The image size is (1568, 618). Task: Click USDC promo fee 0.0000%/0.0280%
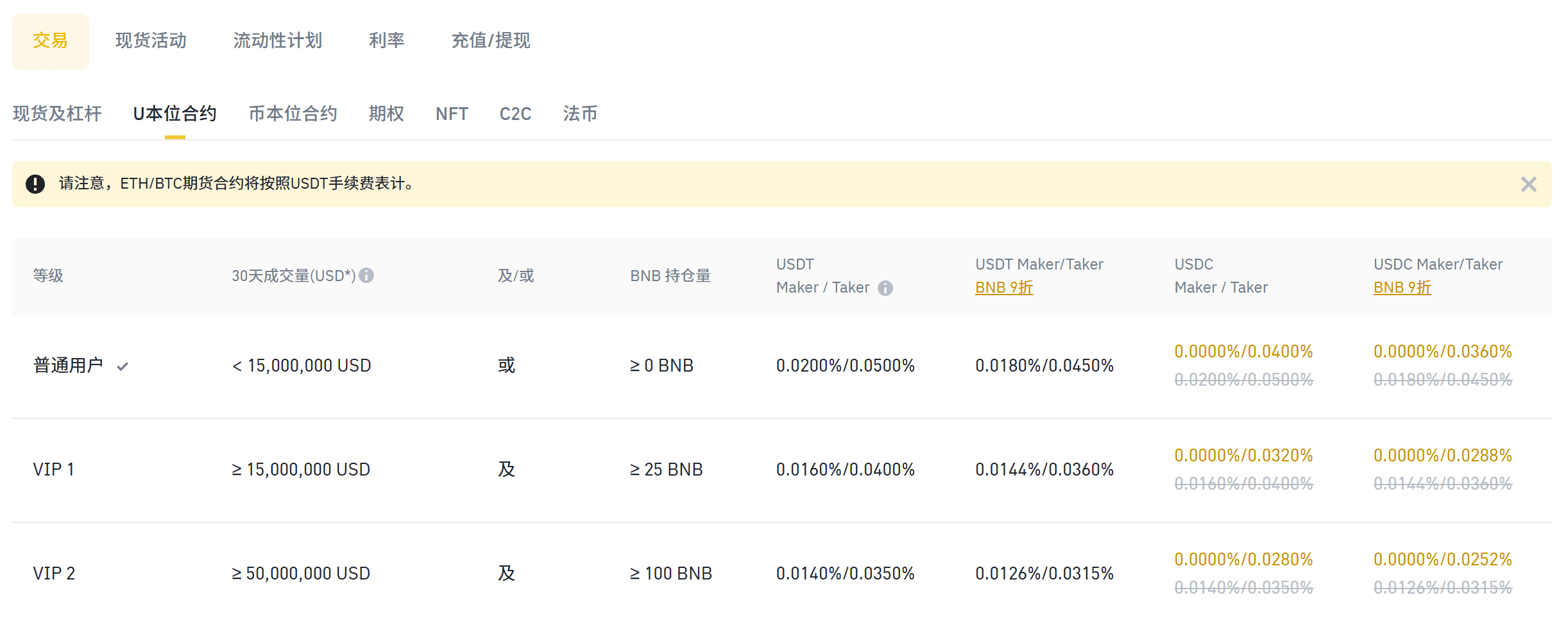pyautogui.click(x=1244, y=560)
